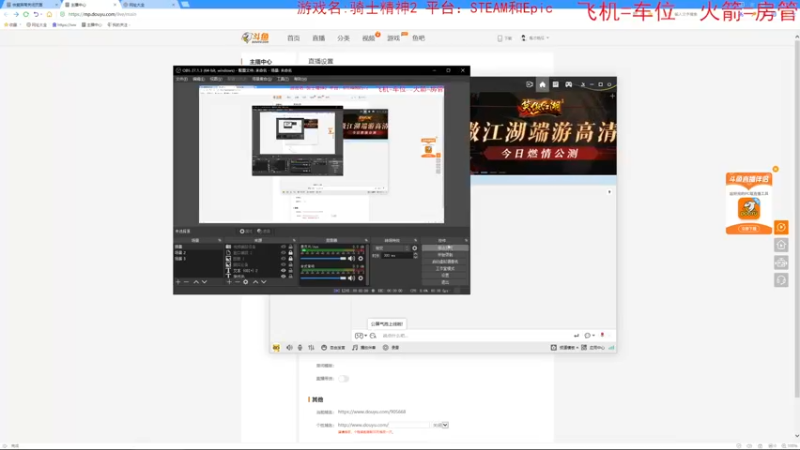Open settings gear of first mixer channel
Screen dimensions: 800x450
point(360,259)
